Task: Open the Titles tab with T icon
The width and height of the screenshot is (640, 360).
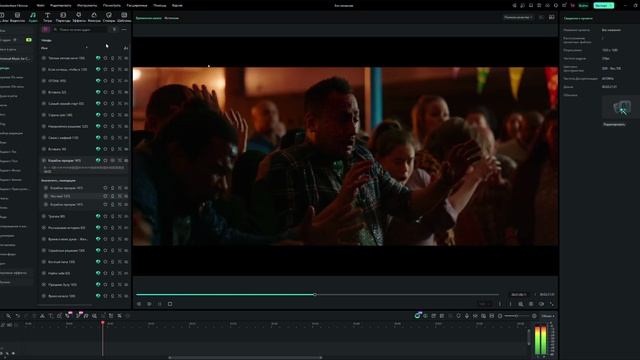Action: click(47, 17)
